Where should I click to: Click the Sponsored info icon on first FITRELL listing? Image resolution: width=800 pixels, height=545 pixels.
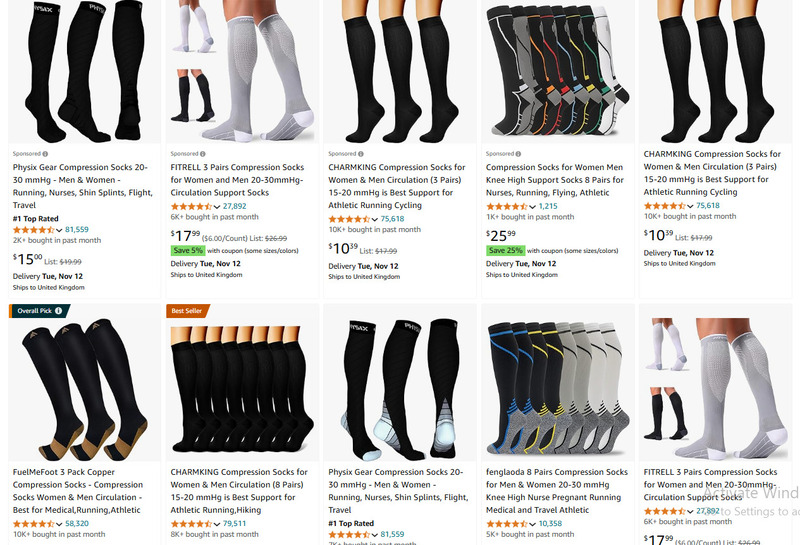pos(203,154)
